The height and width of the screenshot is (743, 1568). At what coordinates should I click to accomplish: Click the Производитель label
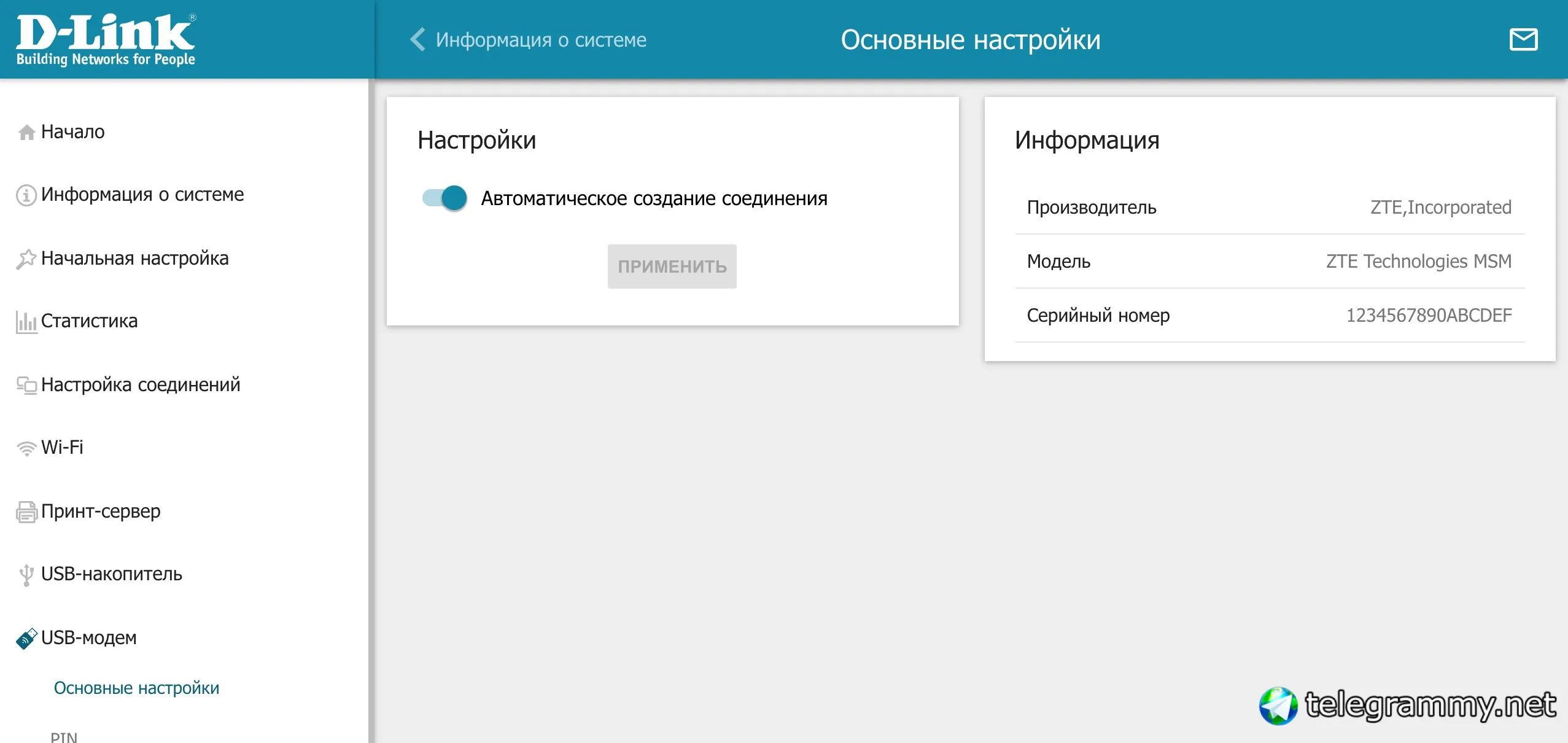1092,208
